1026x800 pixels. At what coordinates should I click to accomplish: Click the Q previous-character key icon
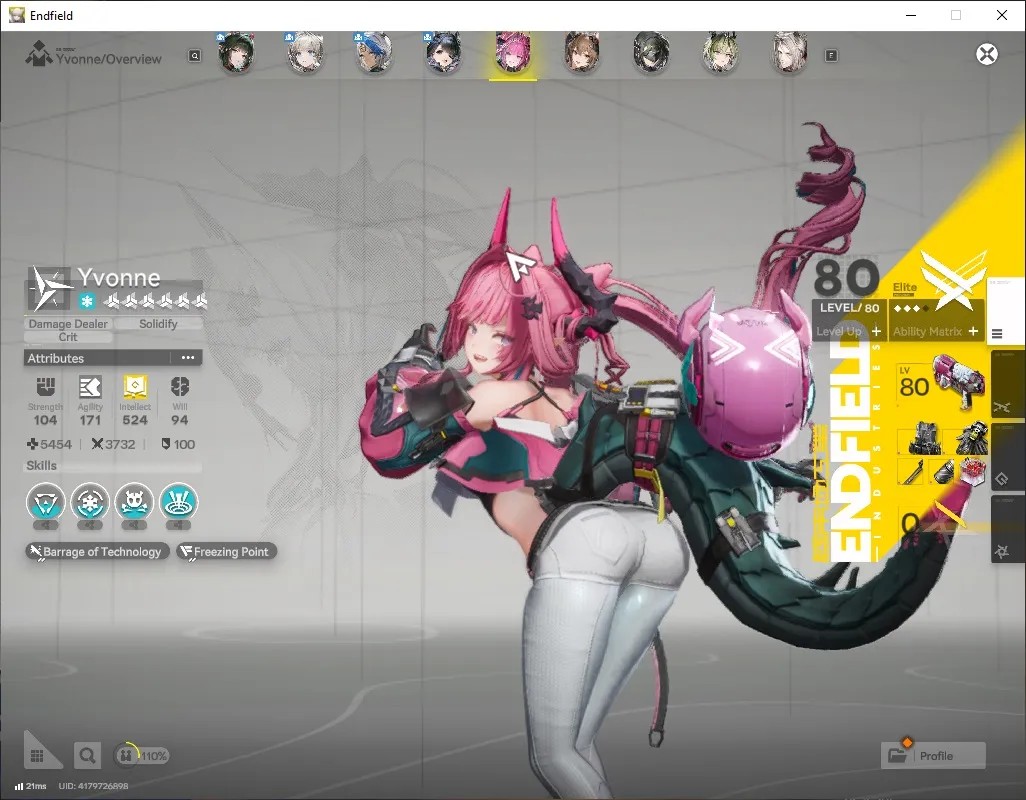point(194,56)
